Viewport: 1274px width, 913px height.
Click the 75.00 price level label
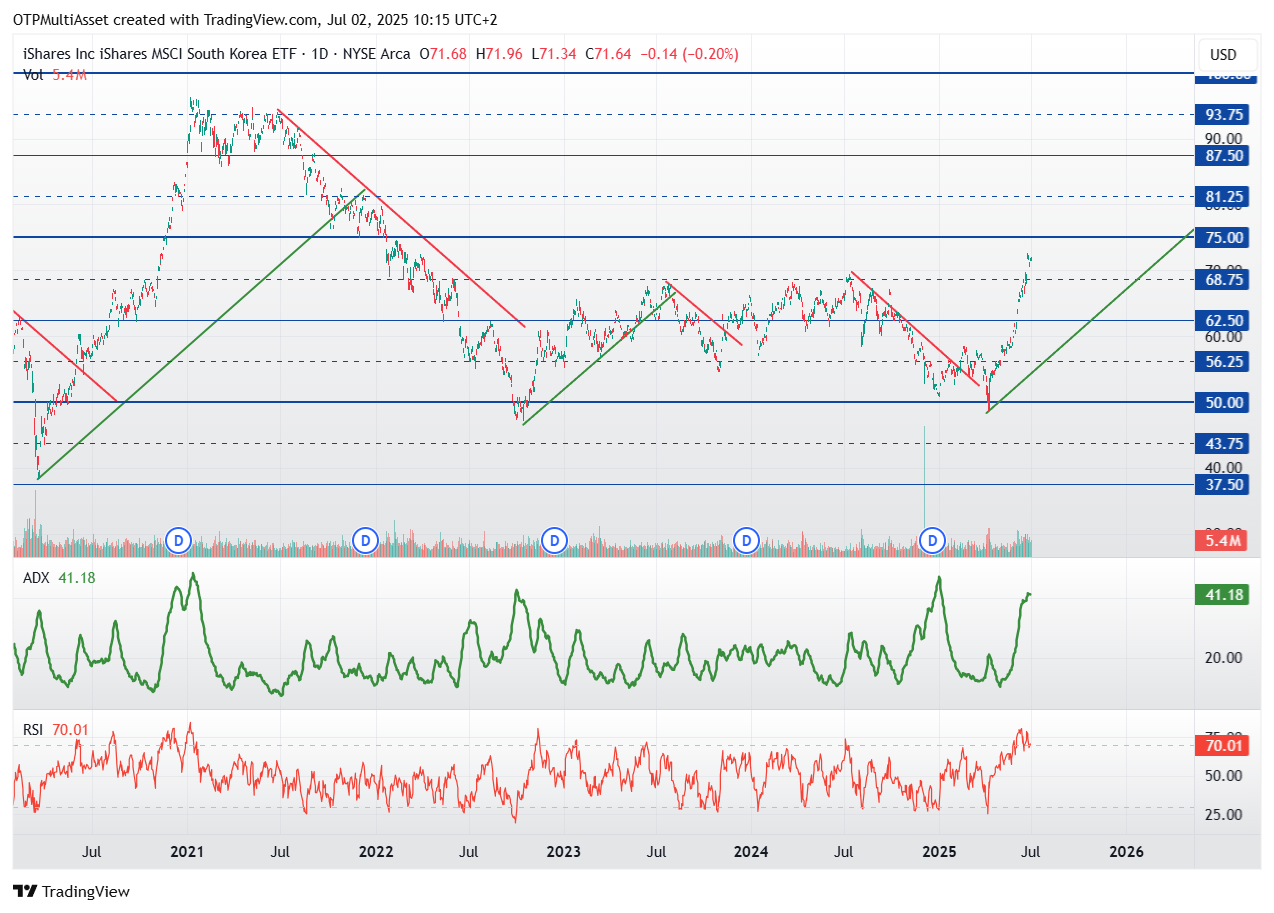click(1223, 237)
